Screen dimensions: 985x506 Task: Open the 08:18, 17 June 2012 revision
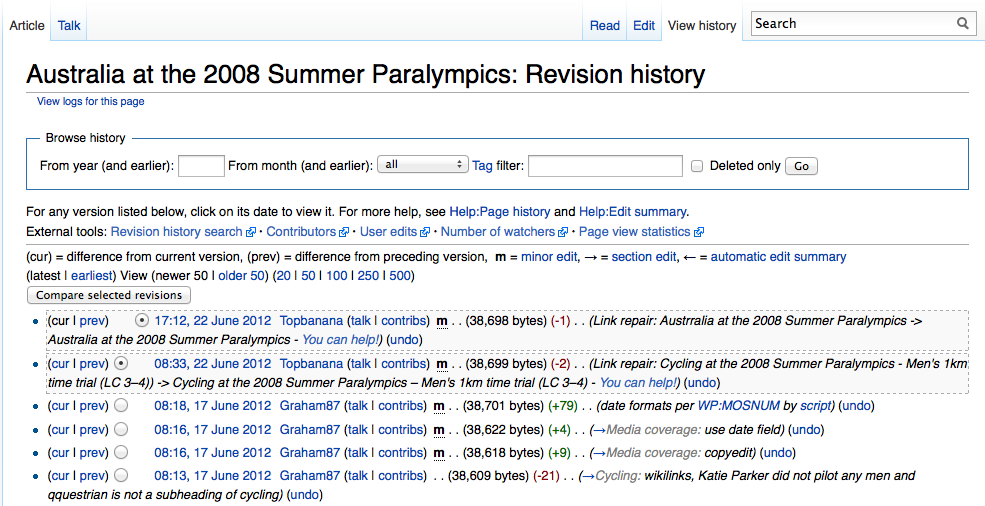tap(213, 405)
